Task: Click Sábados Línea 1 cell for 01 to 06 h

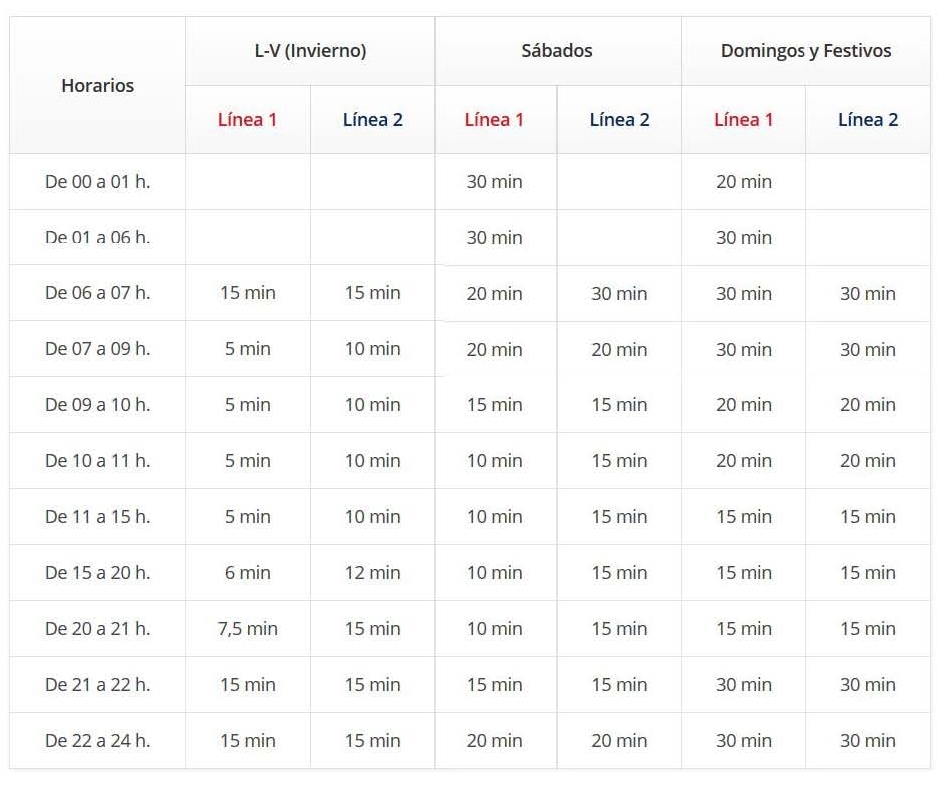Action: (494, 238)
